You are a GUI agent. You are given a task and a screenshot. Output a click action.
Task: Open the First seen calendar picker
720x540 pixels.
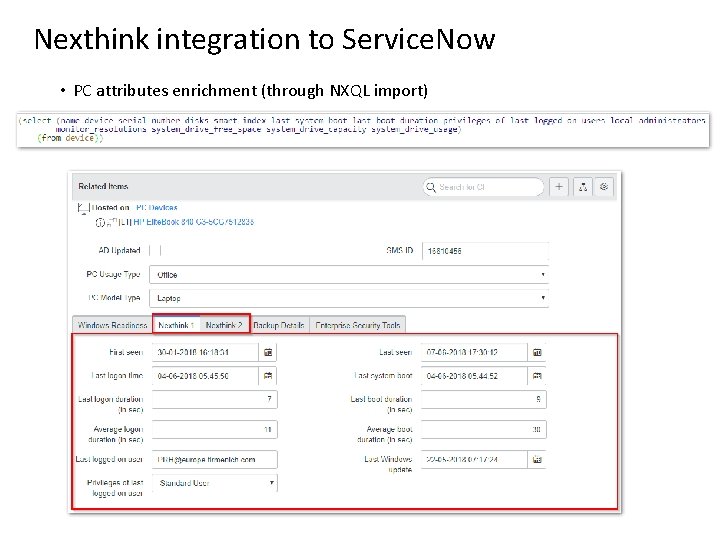point(268,353)
